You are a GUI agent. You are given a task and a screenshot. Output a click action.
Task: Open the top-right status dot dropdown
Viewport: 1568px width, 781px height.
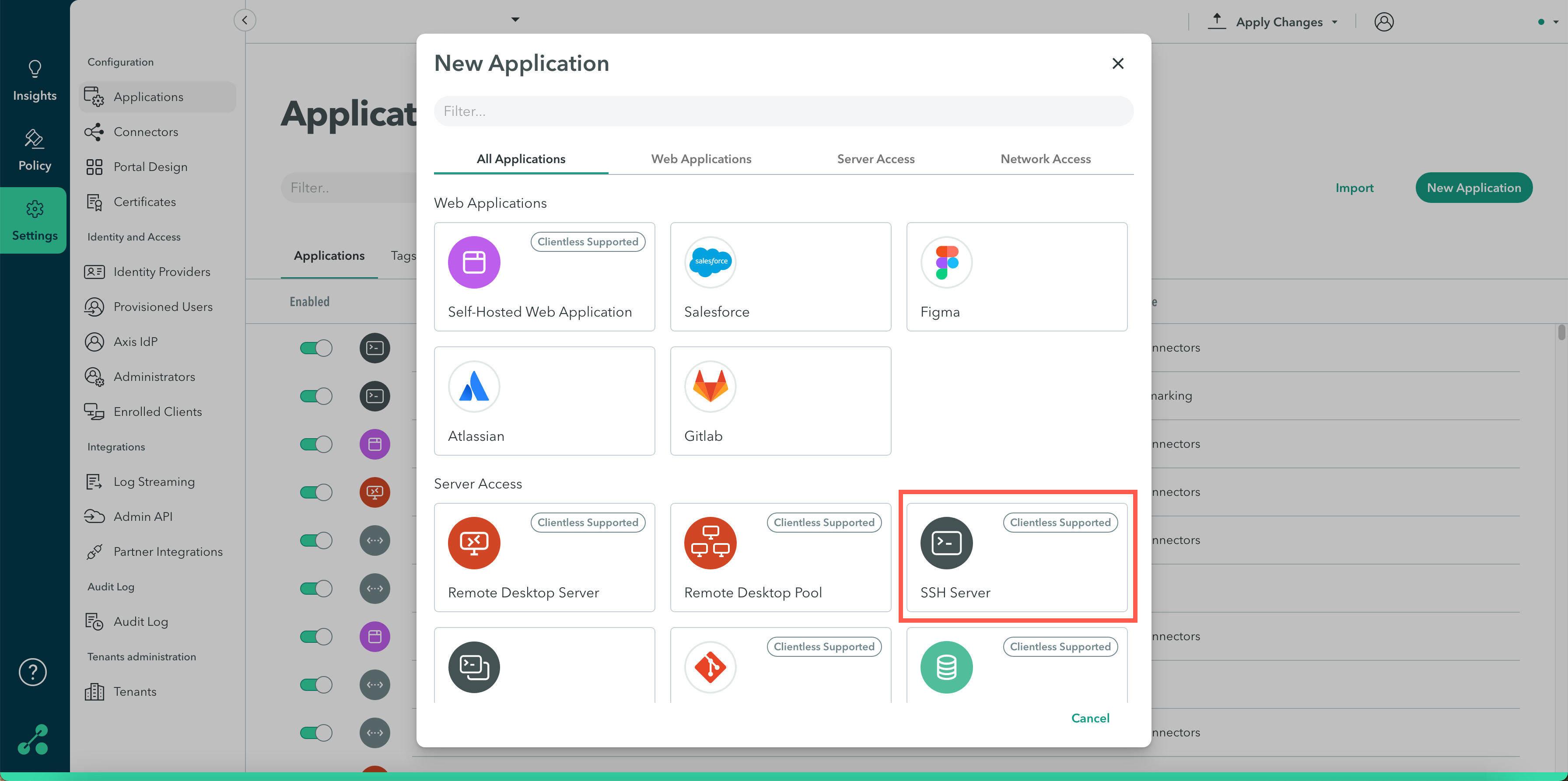tap(1548, 22)
